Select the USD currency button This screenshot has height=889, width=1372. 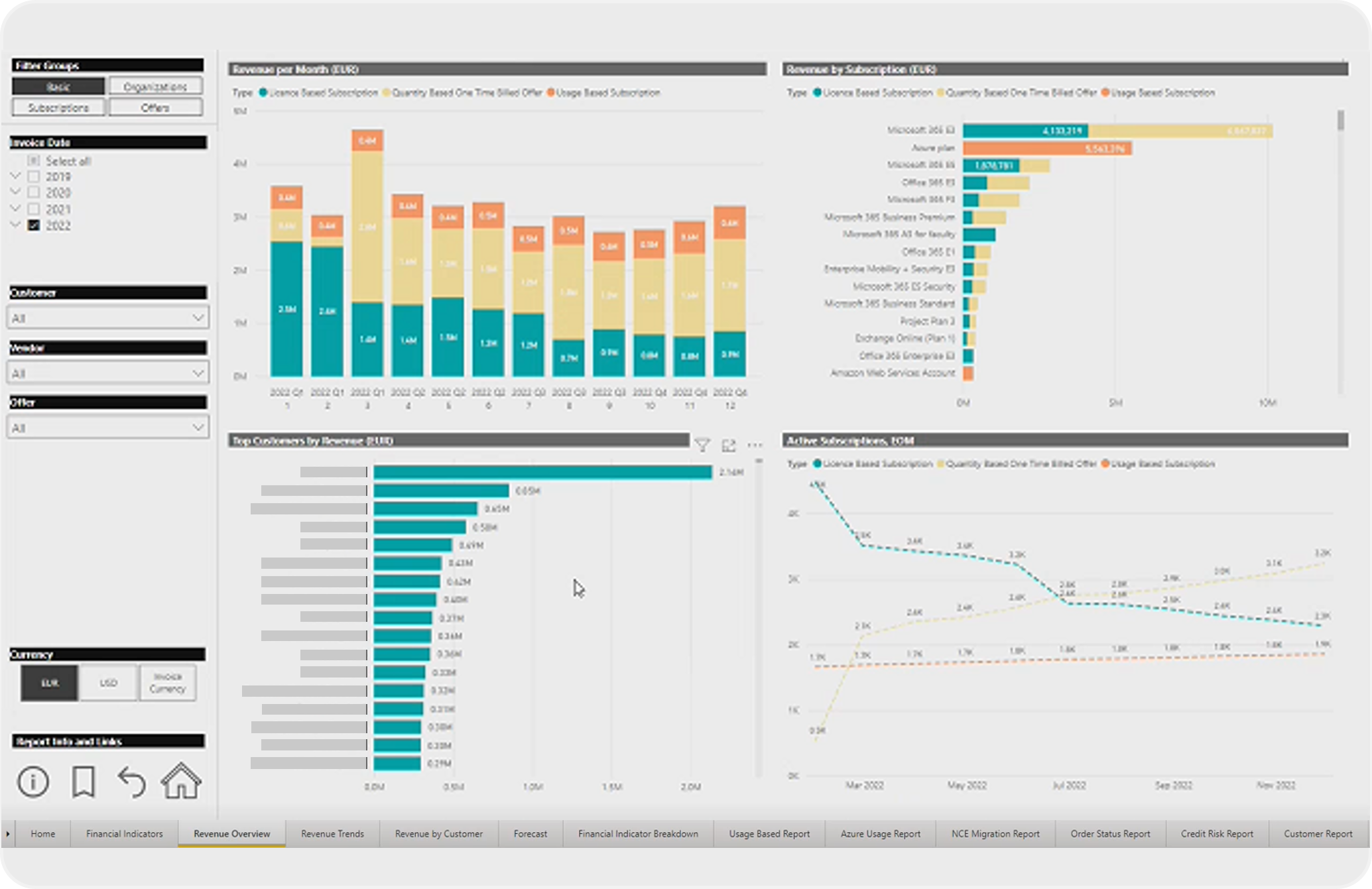tap(108, 683)
